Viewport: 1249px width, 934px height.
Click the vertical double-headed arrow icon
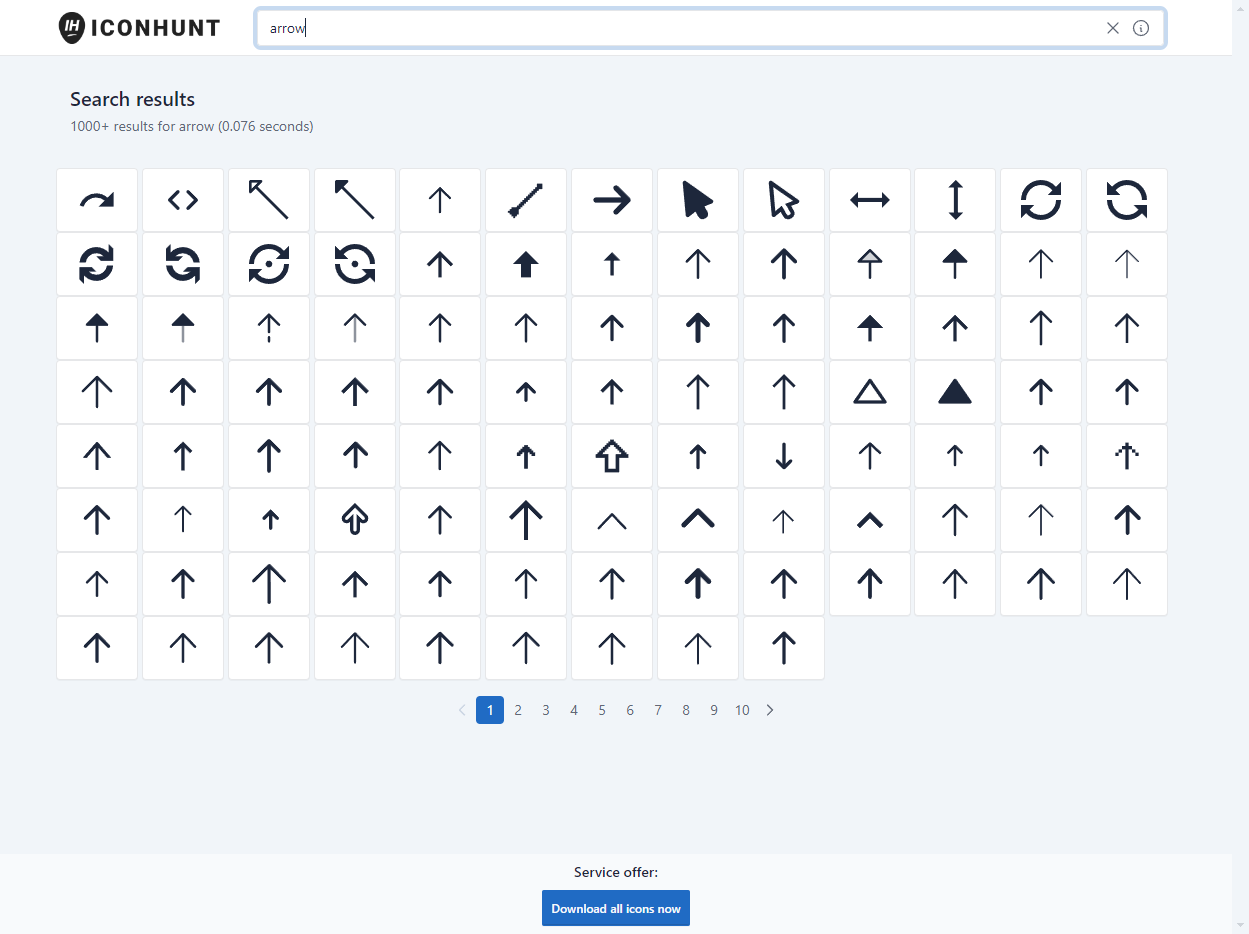coord(955,200)
